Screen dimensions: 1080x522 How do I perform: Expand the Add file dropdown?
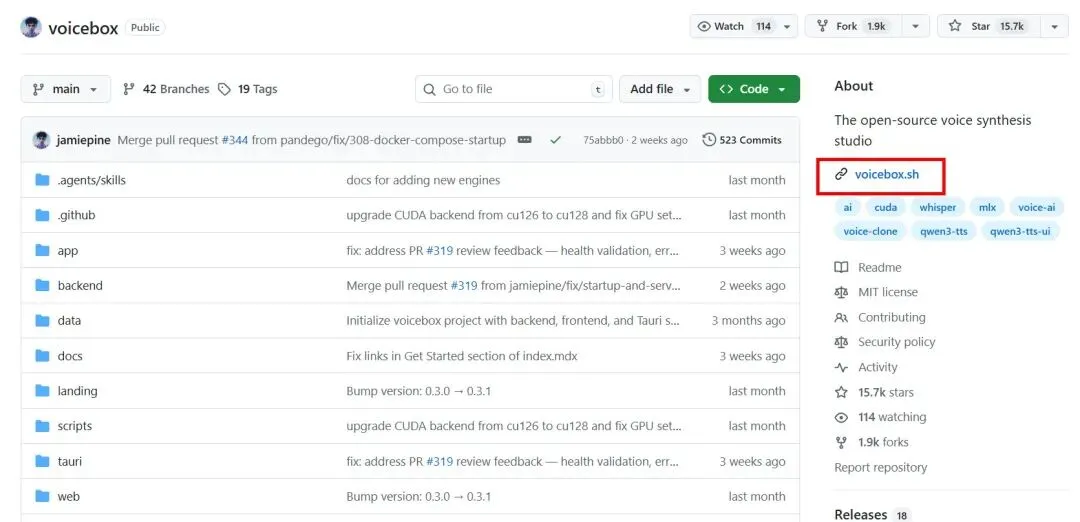(x=660, y=89)
